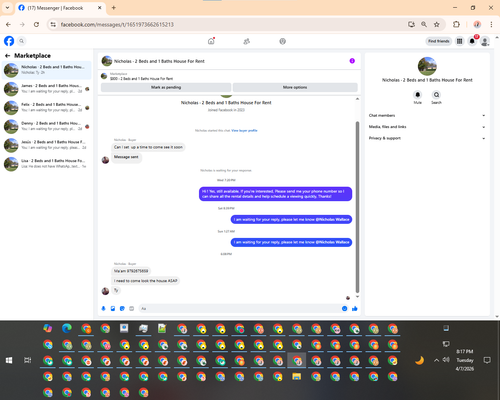Click the choose GIF icon
The height and width of the screenshot is (400, 500).
pos(132,309)
